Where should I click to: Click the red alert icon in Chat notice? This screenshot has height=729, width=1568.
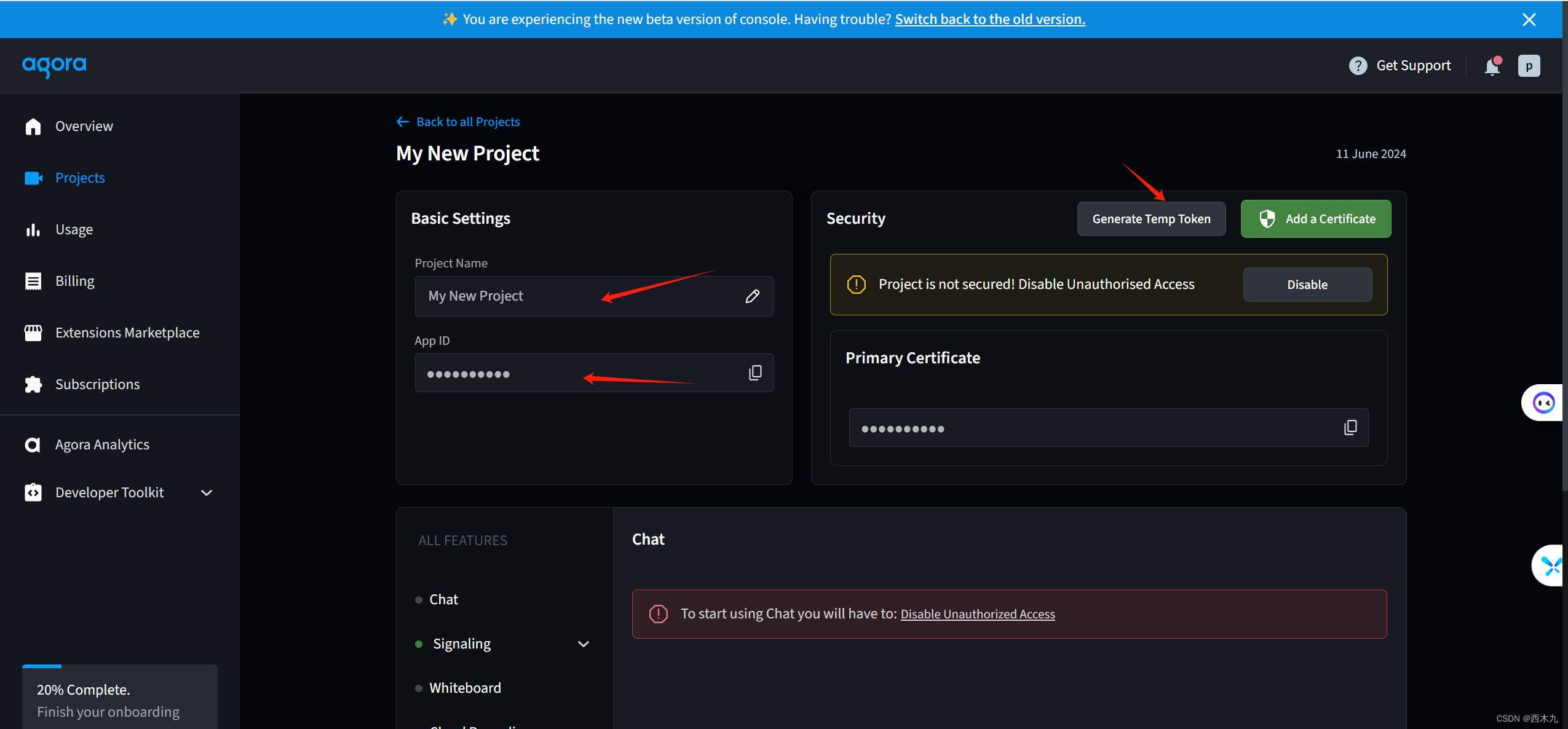[x=658, y=613]
